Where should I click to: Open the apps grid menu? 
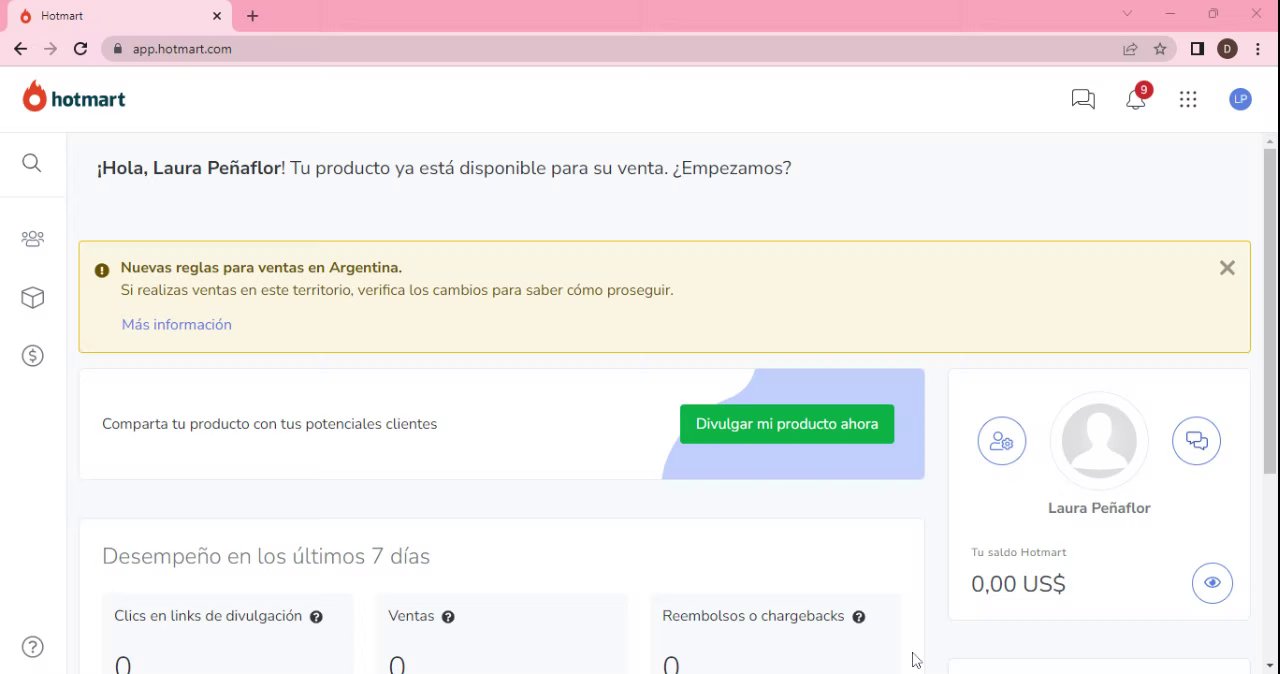click(x=1188, y=99)
